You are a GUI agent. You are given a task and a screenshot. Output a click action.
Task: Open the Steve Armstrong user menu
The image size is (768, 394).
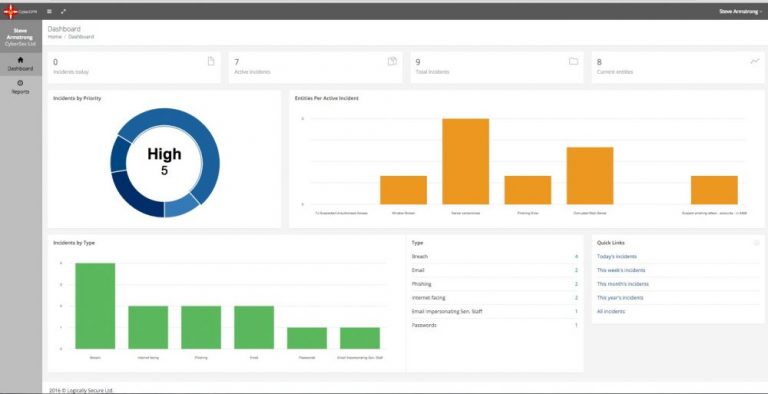click(x=740, y=11)
